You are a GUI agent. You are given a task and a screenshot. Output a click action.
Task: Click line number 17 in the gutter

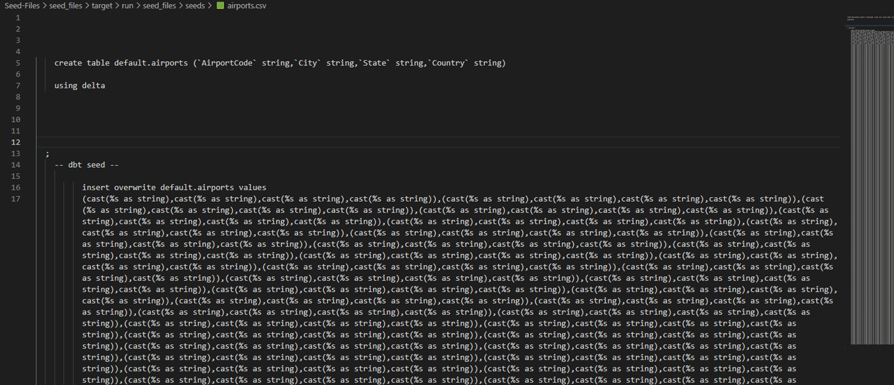[x=16, y=198]
